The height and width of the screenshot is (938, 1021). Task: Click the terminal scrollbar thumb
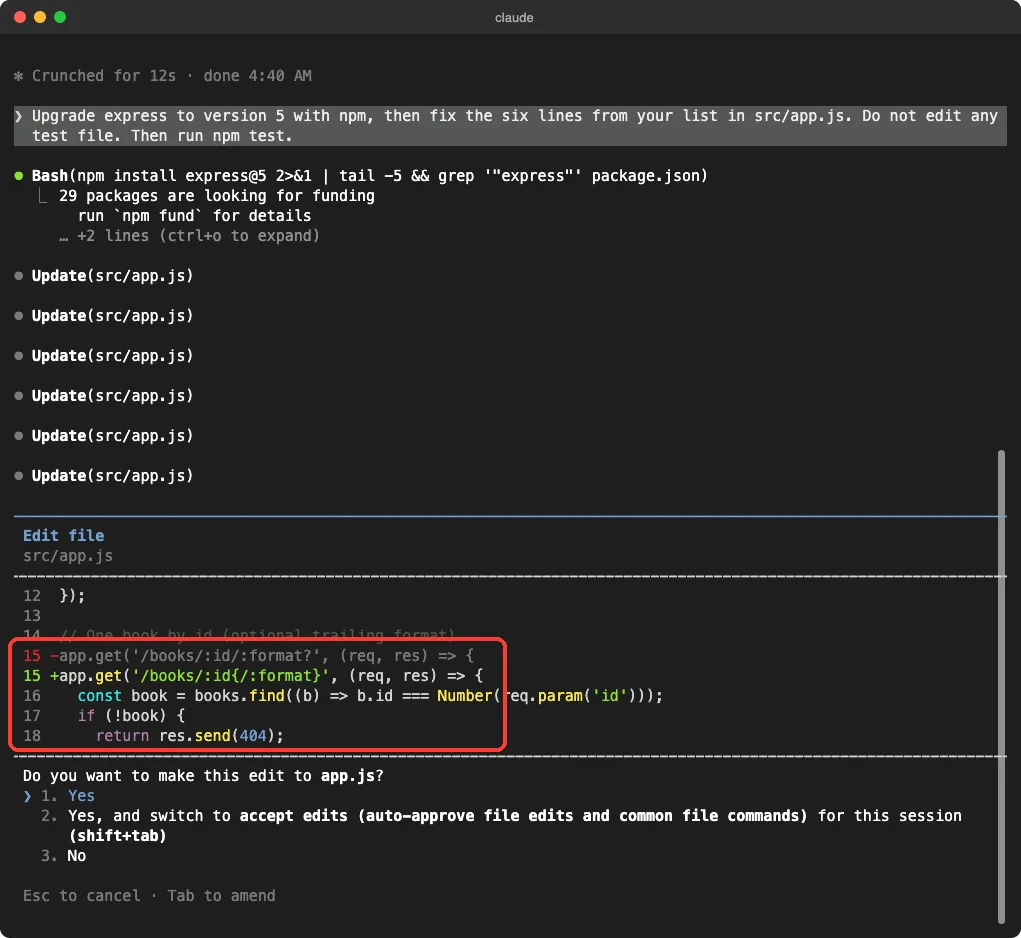1001,686
